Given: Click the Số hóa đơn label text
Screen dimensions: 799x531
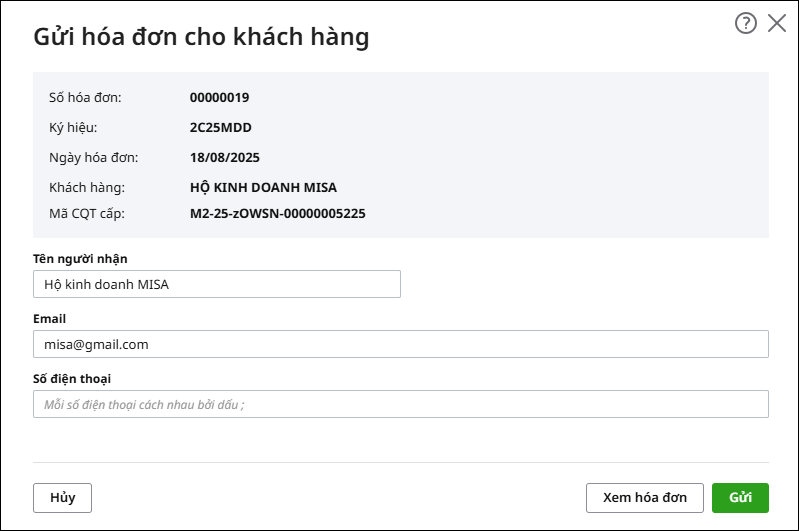Looking at the screenshot, I should point(85,97).
